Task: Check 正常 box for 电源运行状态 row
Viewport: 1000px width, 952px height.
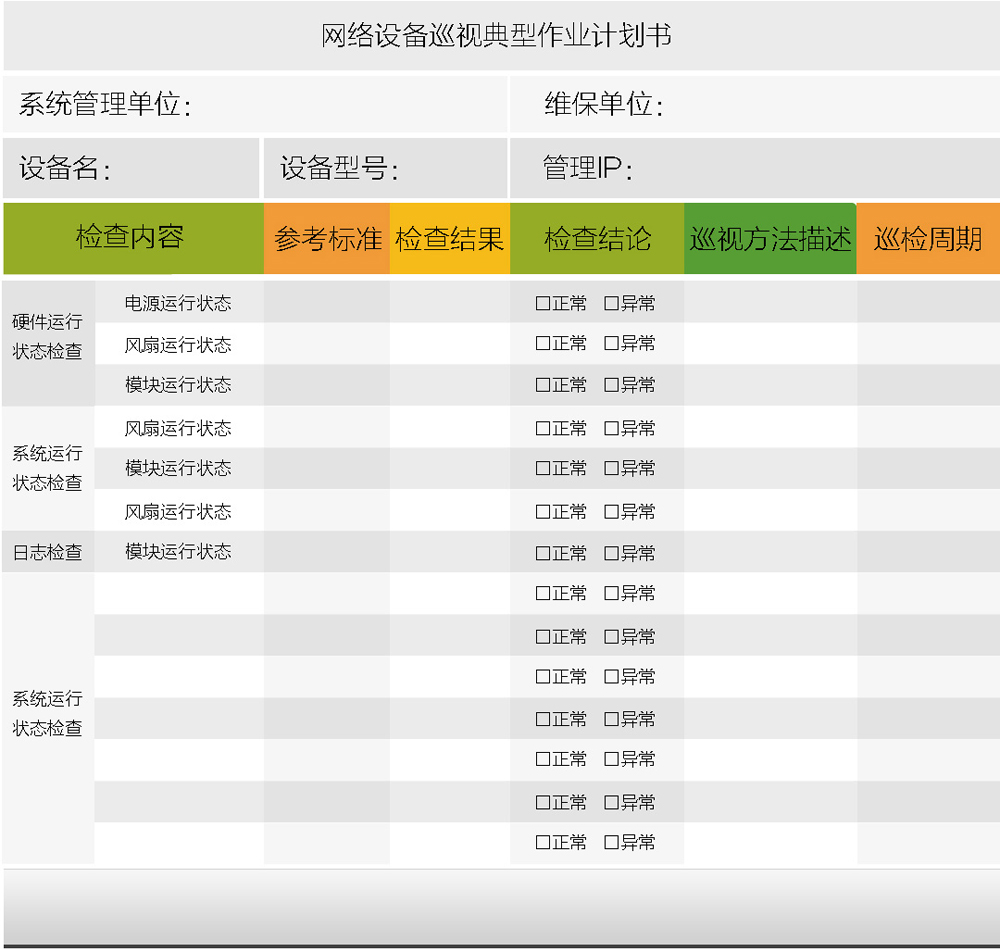Action: click(543, 304)
